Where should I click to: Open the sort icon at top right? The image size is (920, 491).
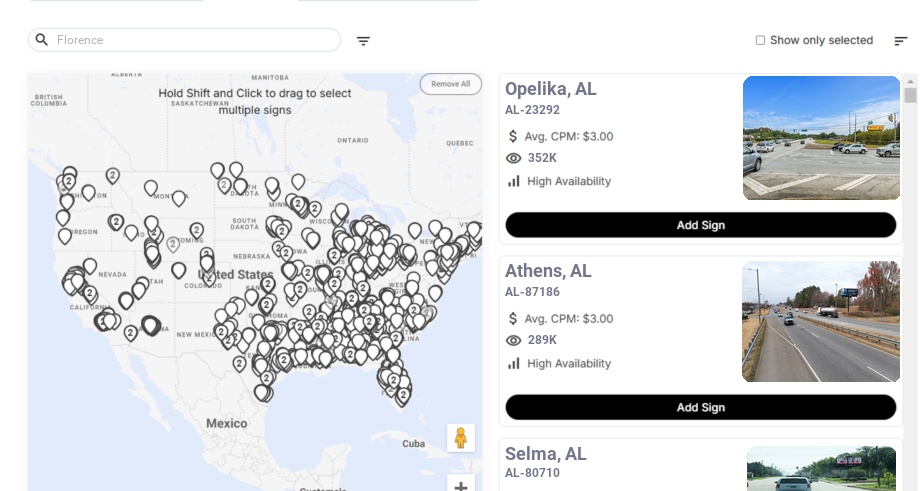coord(900,41)
